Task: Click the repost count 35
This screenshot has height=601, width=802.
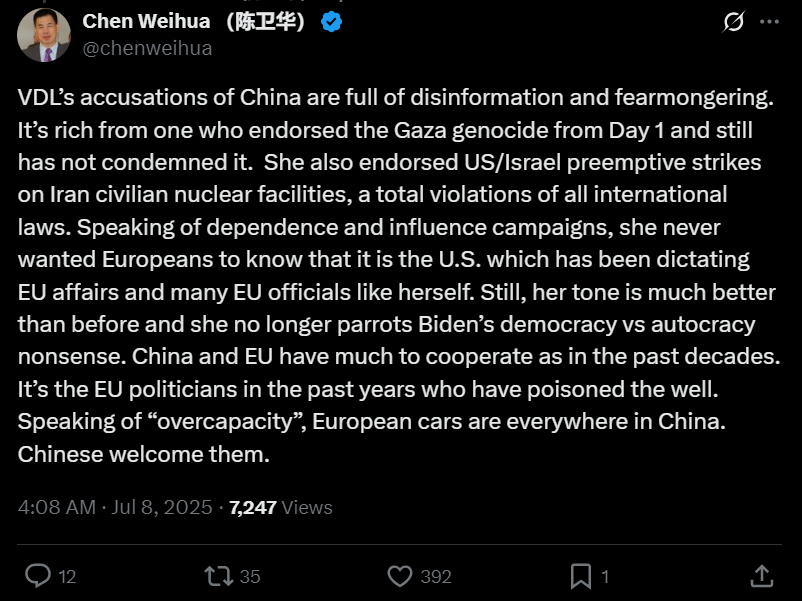Action: point(250,577)
